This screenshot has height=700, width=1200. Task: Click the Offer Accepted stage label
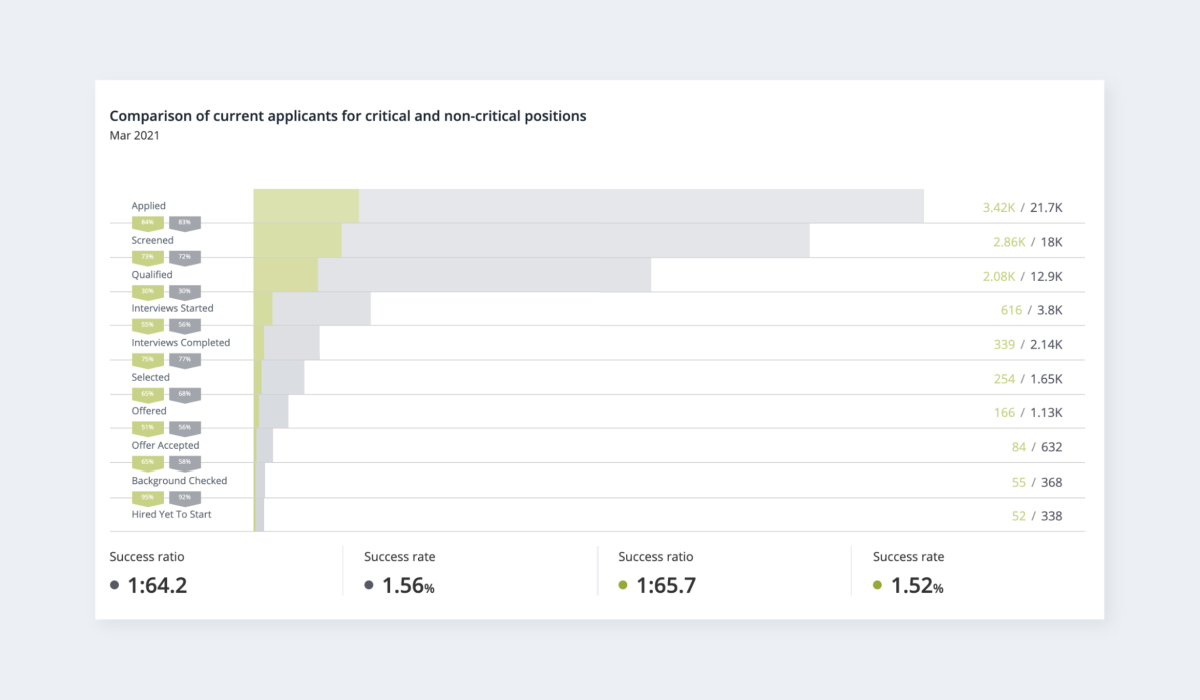point(165,445)
